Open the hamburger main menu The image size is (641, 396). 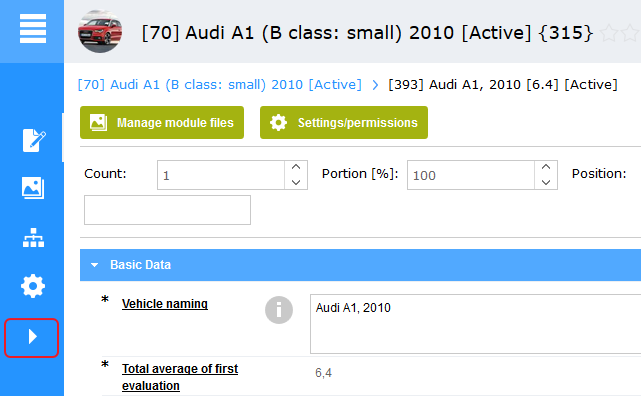33,29
